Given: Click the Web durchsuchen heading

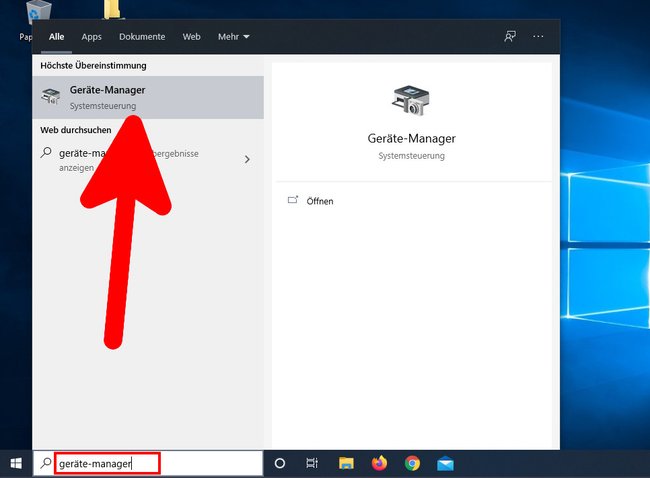Looking at the screenshot, I should (x=76, y=130).
